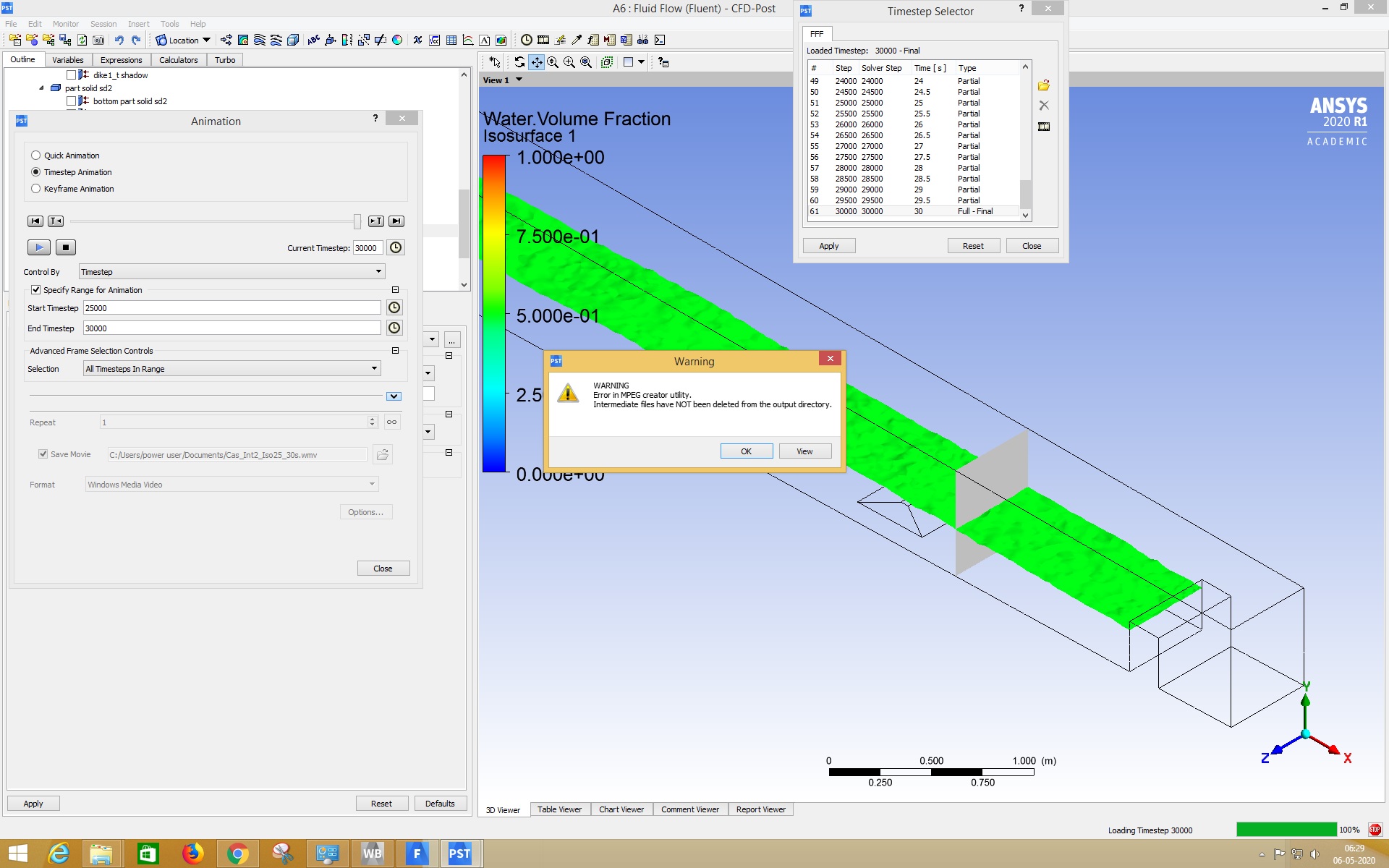Click the Table toolbar icon
Screen dimensions: 1389x868
tap(451, 41)
